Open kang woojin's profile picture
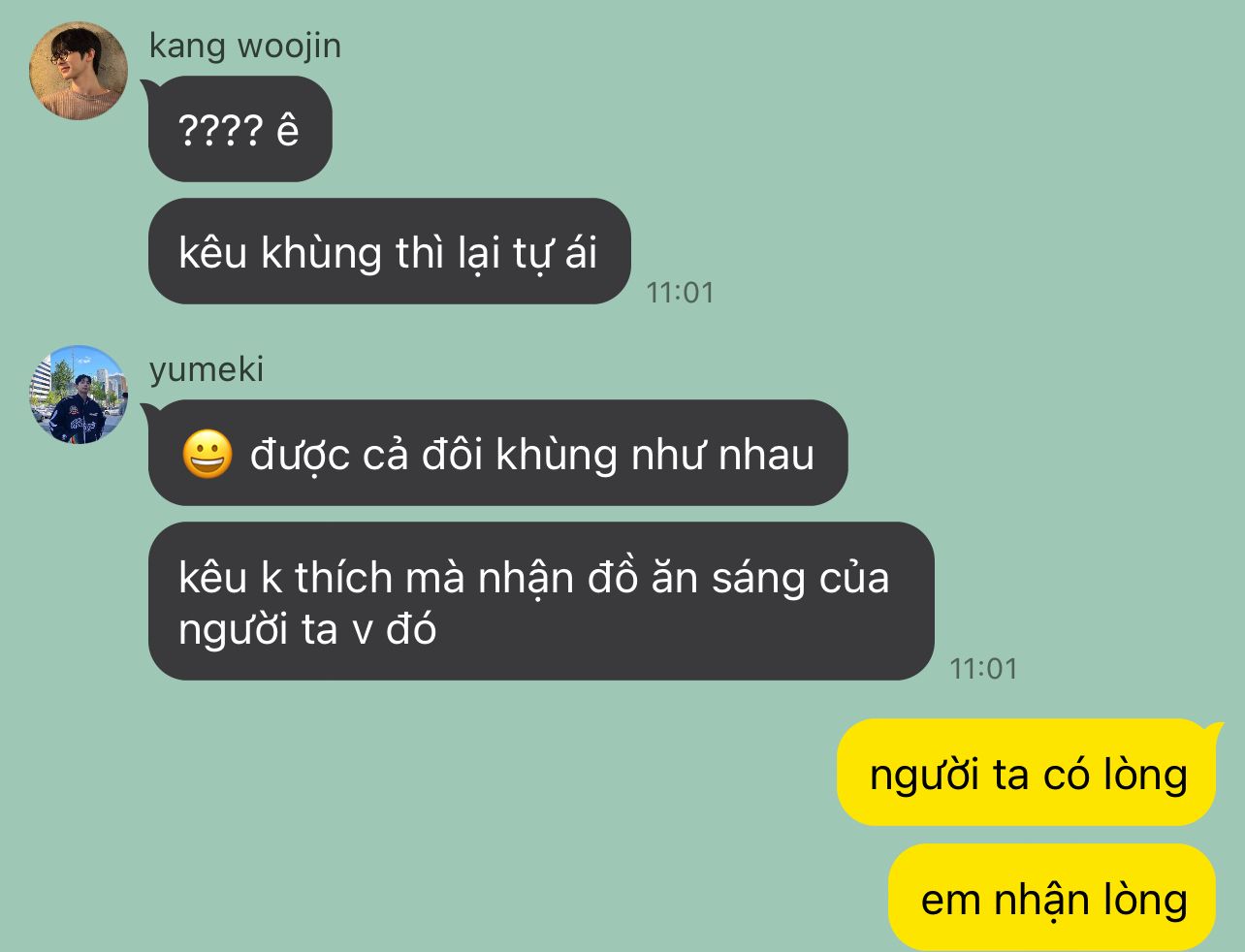This screenshot has width=1245, height=952. pos(80,71)
